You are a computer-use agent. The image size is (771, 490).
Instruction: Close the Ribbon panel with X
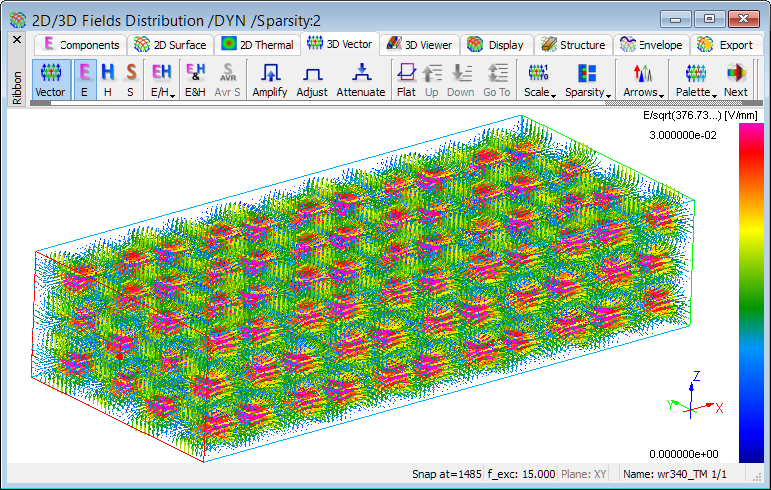click(16, 40)
